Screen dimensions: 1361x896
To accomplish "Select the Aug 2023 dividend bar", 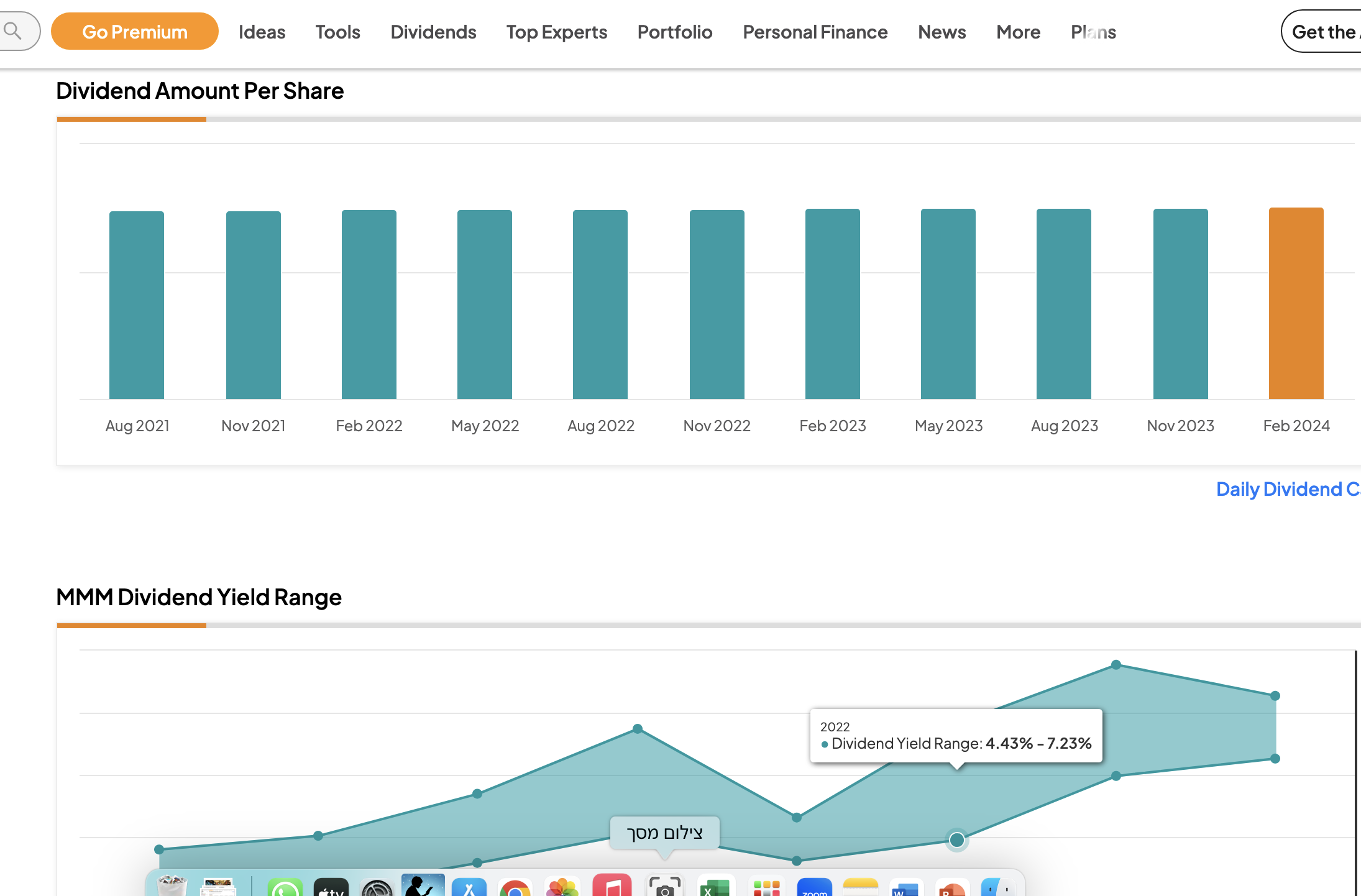I will [1064, 304].
